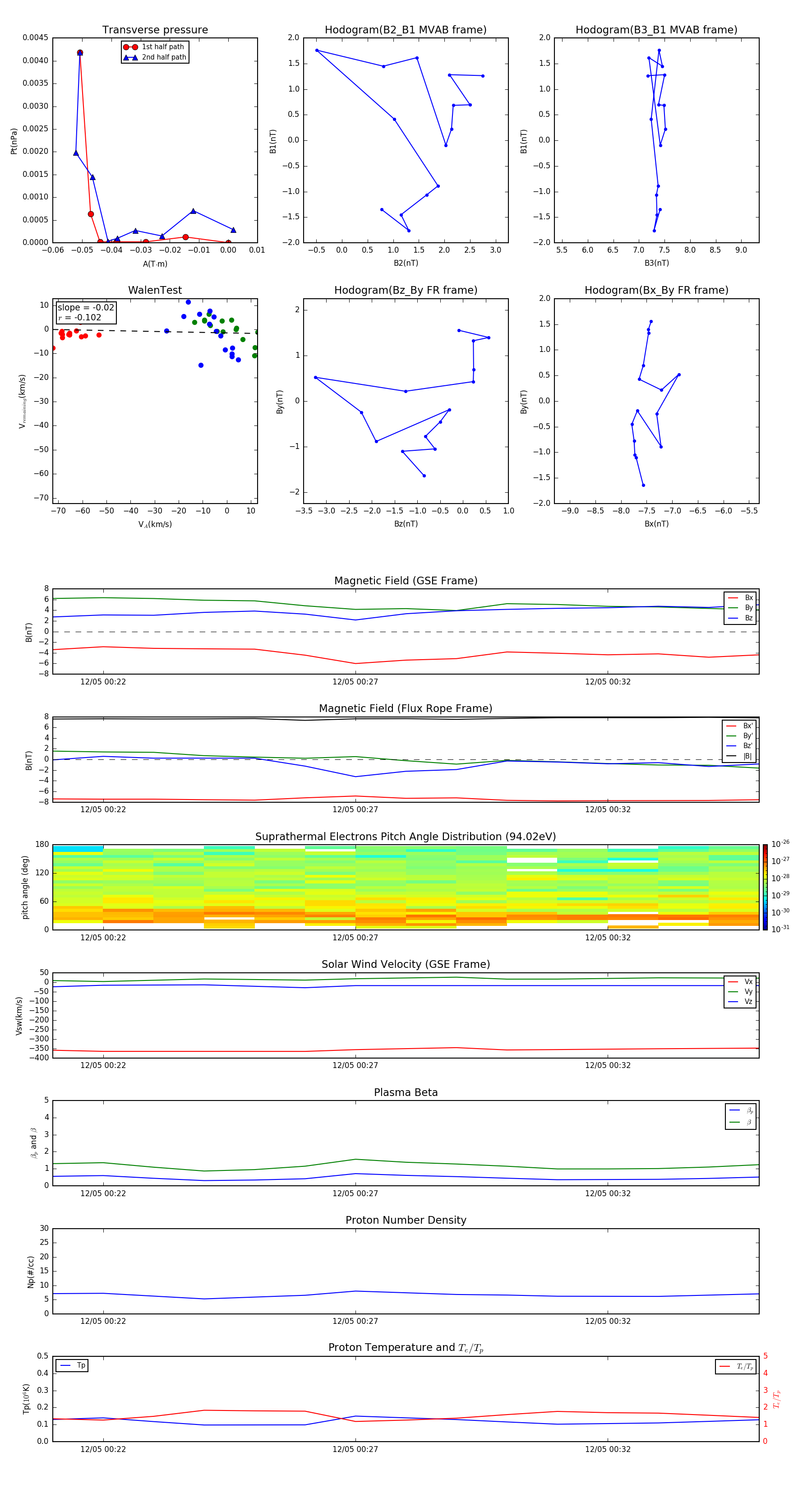Image resolution: width=812 pixels, height=1489 pixels.
Task: Click the Plasma Beta legend box
Action: click(x=740, y=1117)
